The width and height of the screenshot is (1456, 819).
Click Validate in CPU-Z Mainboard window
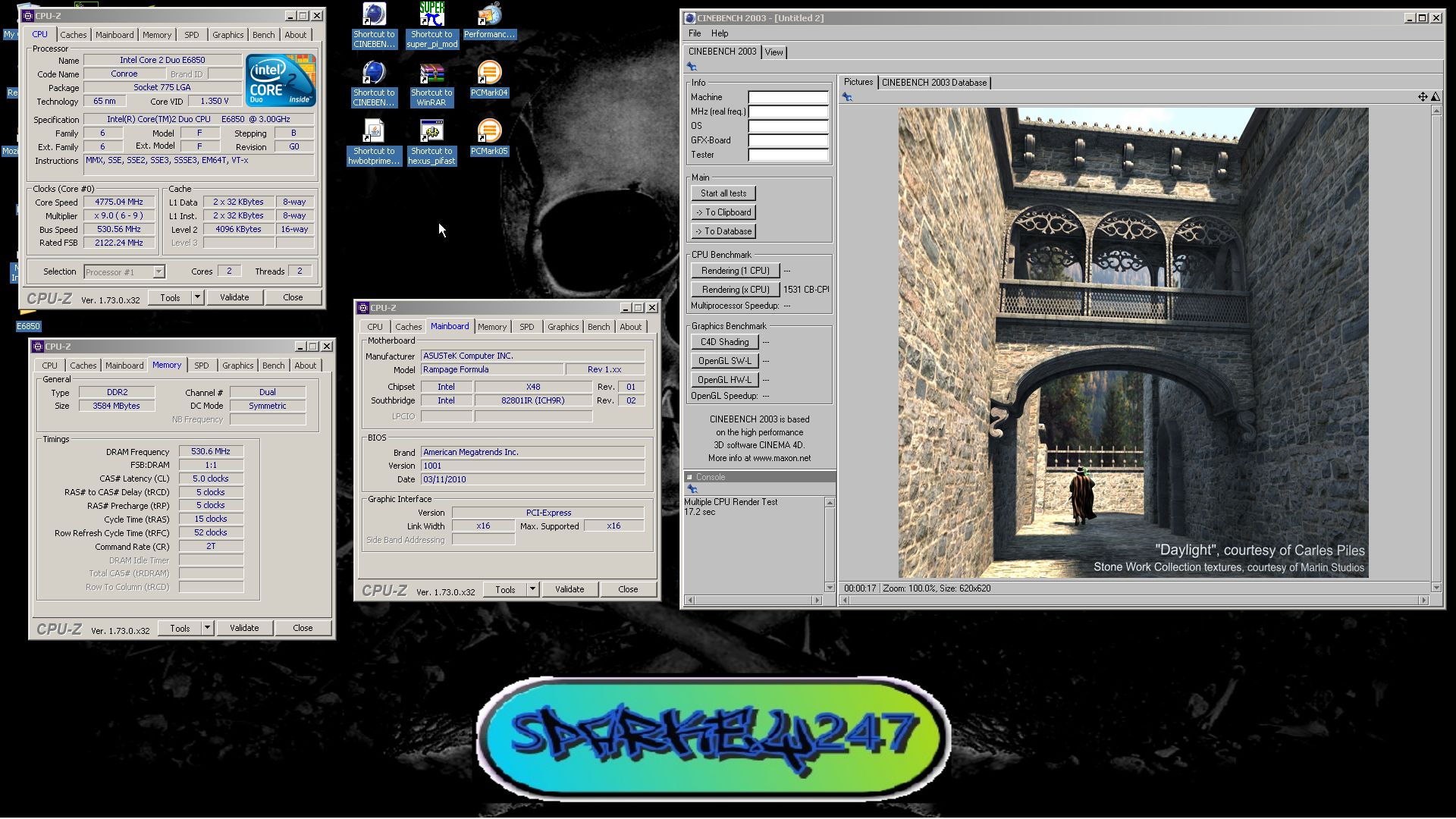click(x=570, y=589)
